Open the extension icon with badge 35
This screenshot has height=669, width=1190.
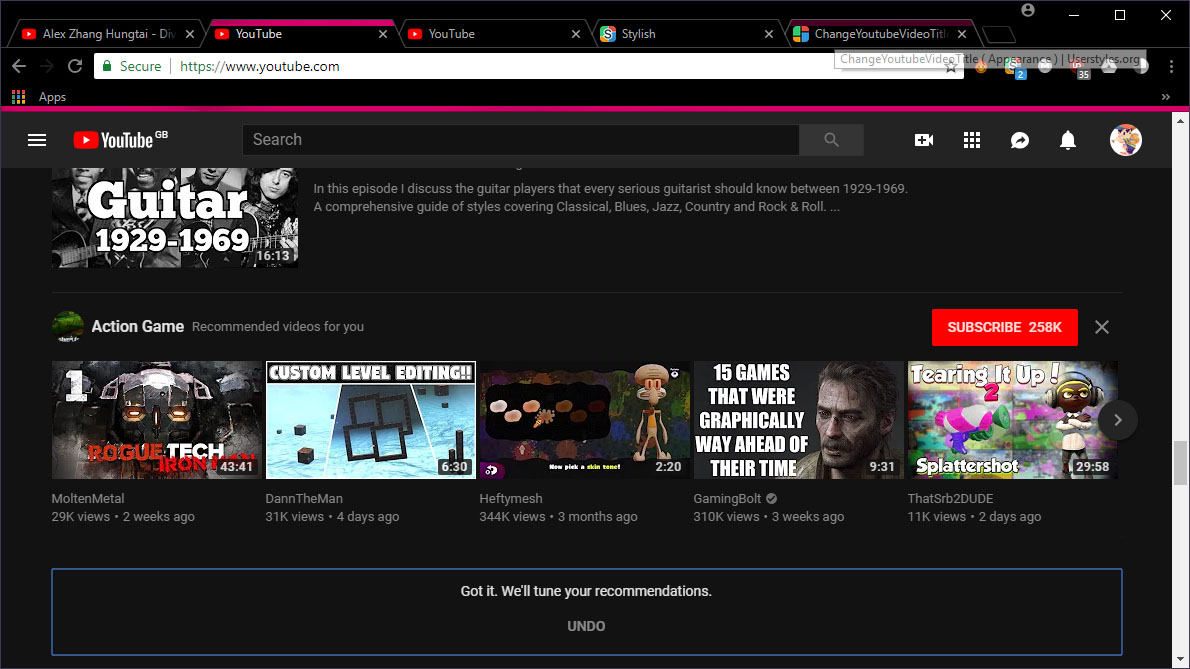[1078, 68]
